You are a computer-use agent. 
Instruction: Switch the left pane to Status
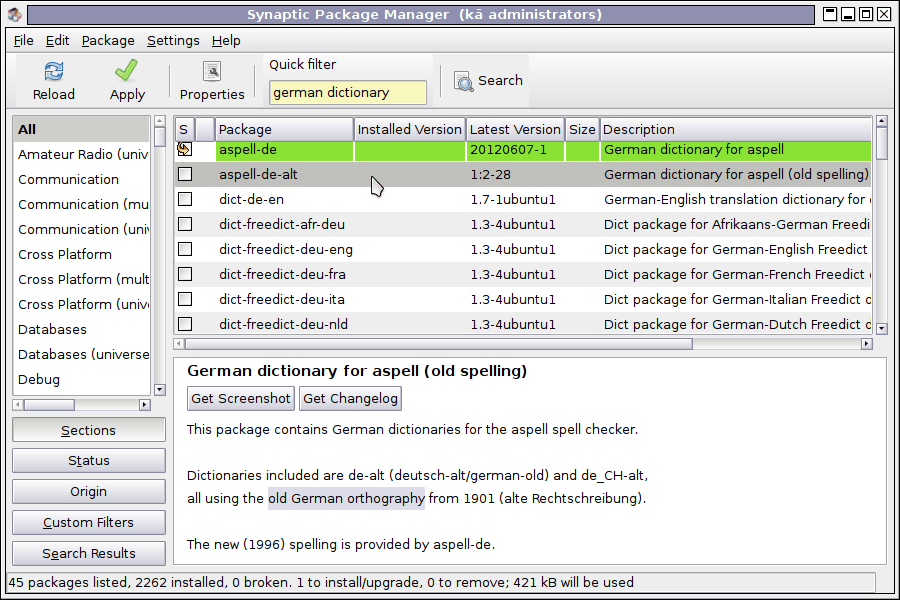[x=88, y=460]
